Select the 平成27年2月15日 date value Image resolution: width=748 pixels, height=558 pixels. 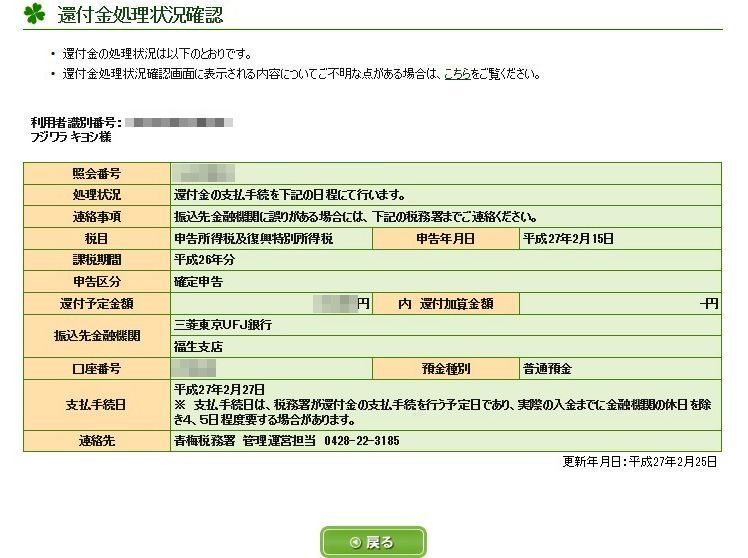(x=568, y=238)
